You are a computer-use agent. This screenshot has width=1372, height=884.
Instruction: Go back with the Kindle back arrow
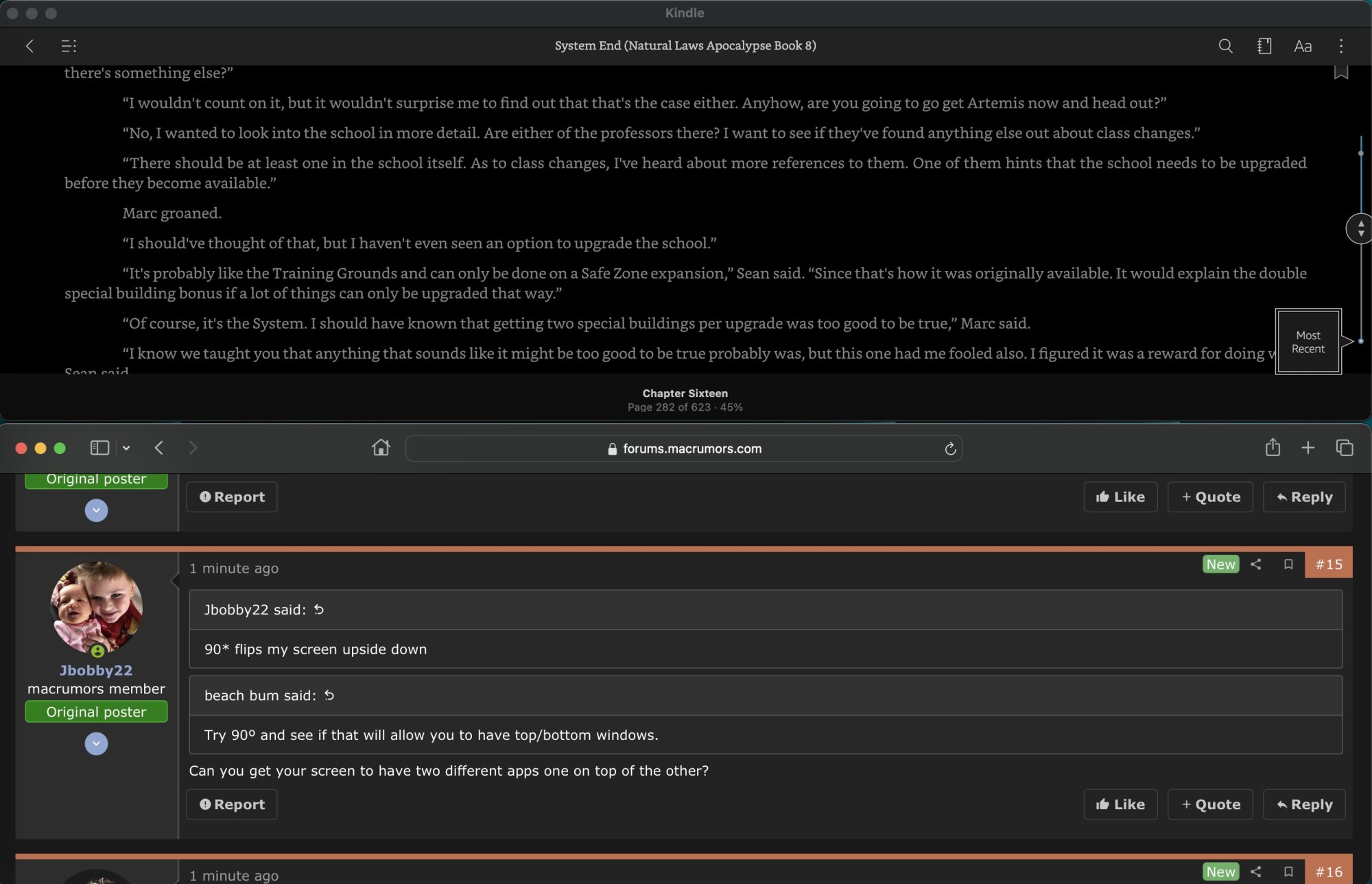[x=29, y=46]
